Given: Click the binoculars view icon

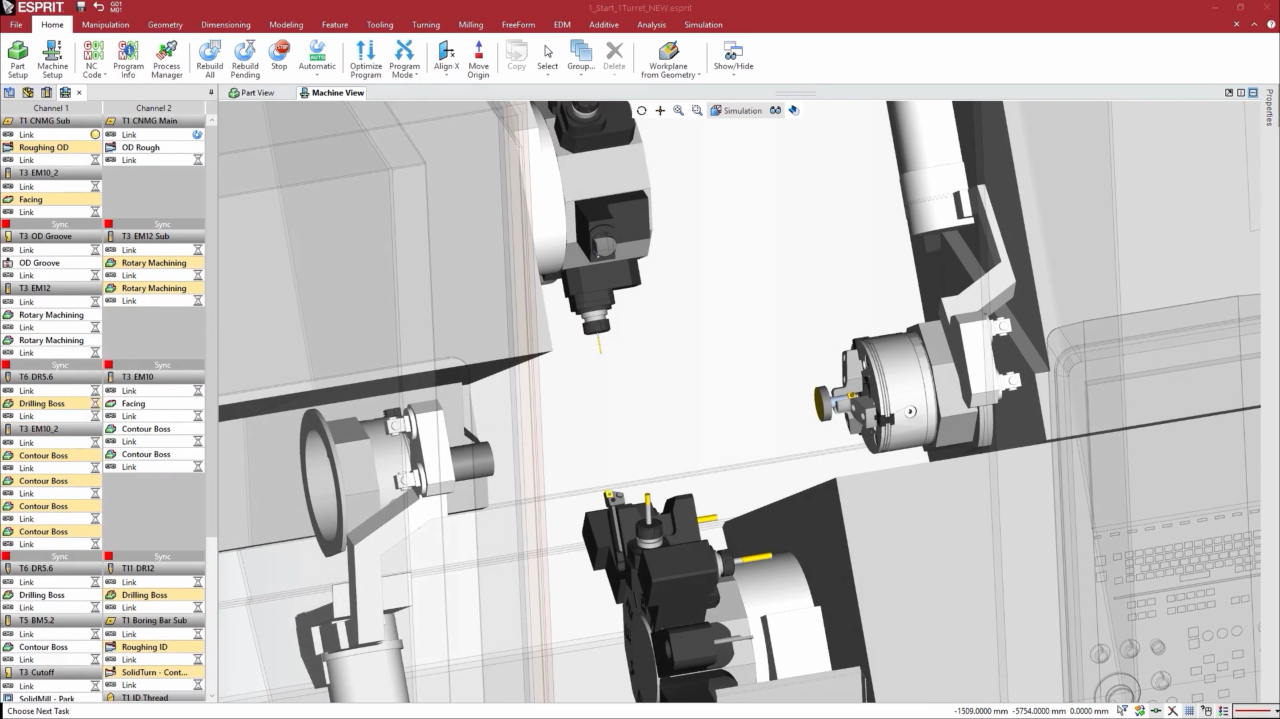Looking at the screenshot, I should 775,111.
